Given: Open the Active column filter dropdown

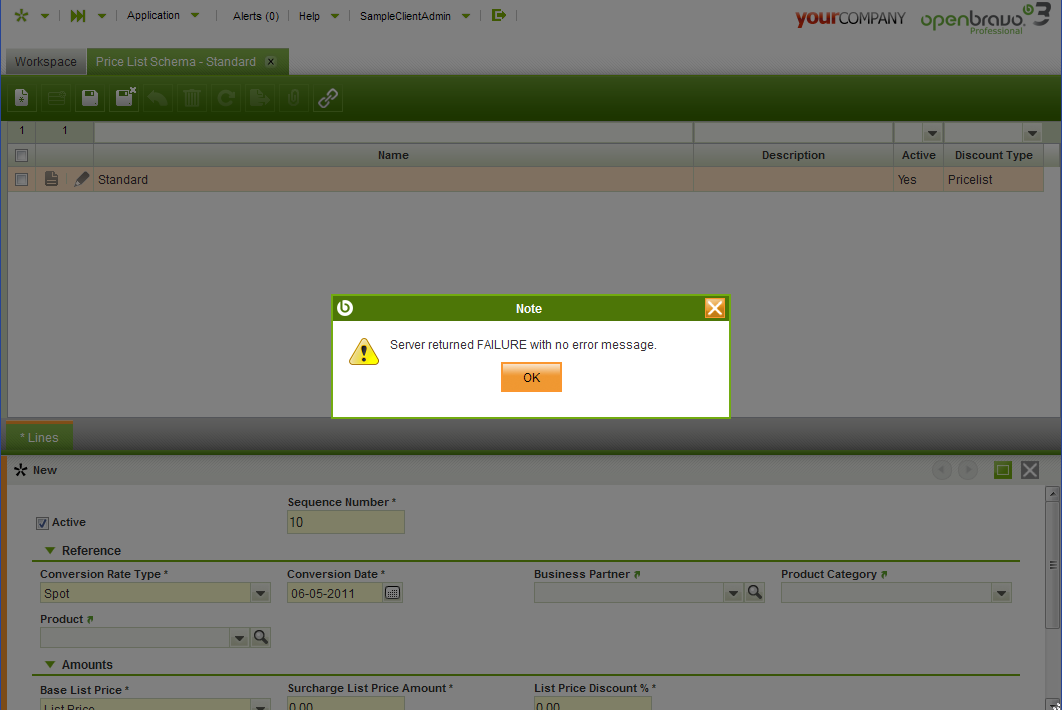Looking at the screenshot, I should pyautogui.click(x=932, y=133).
